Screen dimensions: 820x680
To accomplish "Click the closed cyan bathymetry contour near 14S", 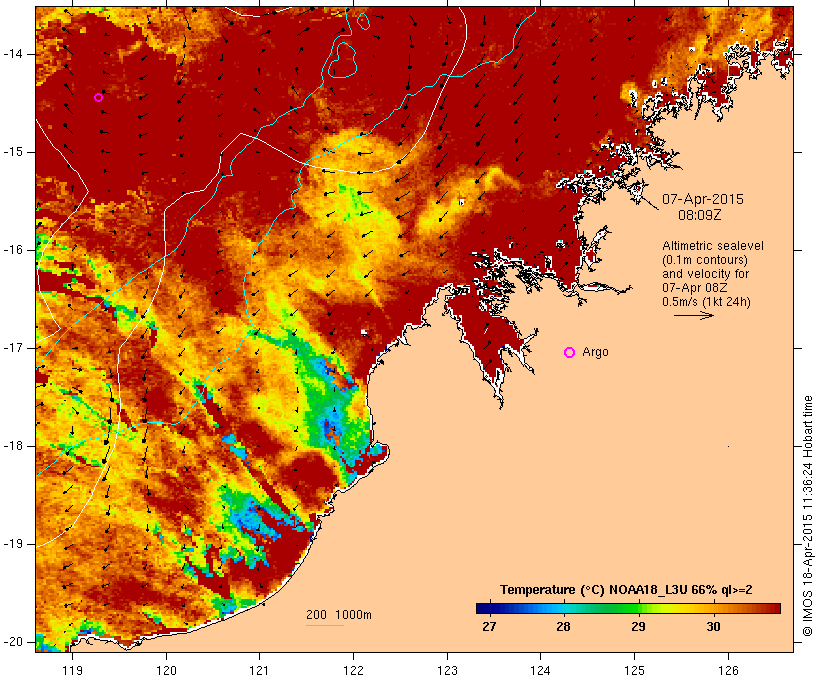I will click(342, 60).
